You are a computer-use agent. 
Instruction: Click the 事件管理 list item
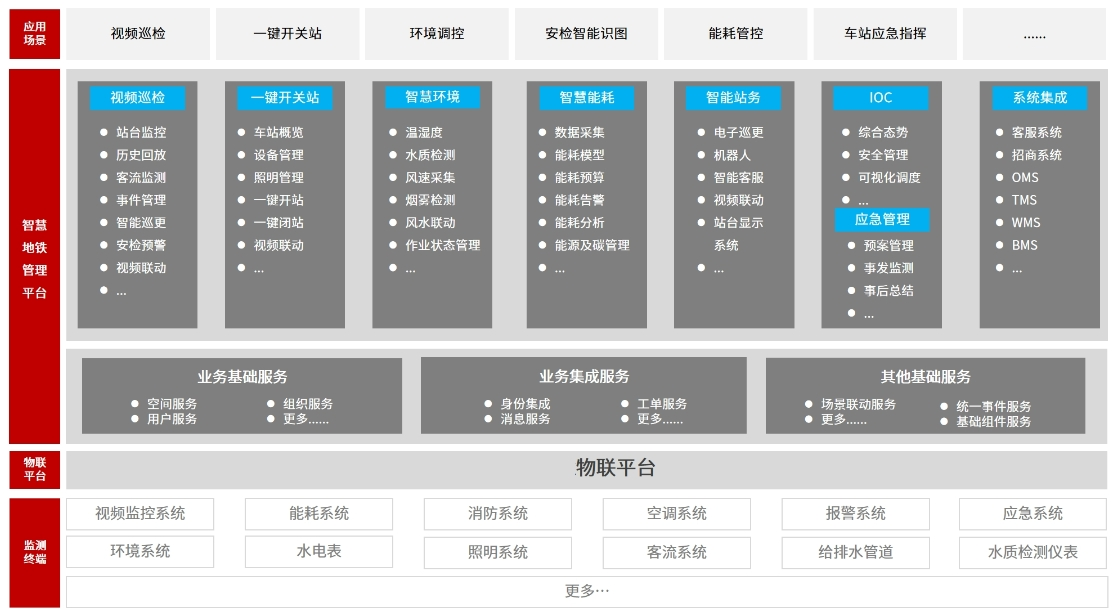coord(141,200)
